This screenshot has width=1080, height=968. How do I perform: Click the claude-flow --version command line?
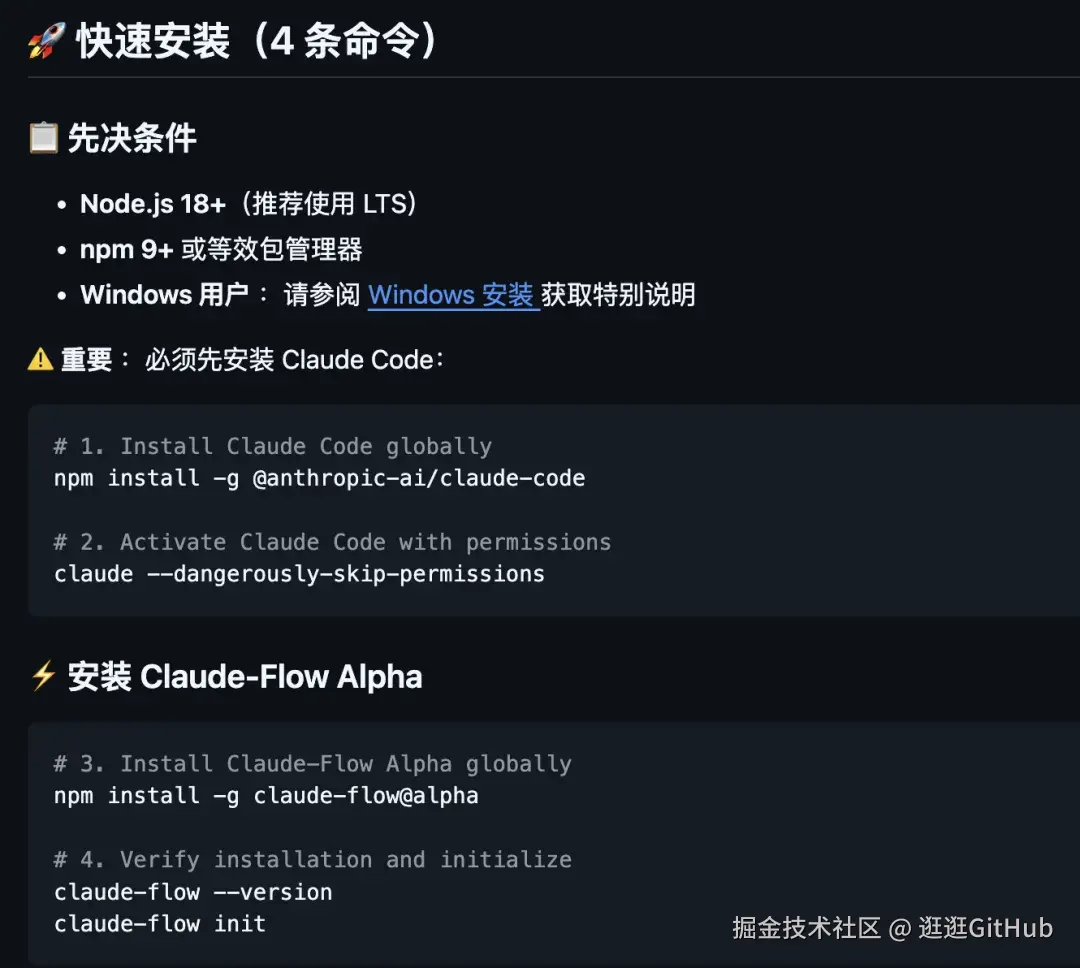point(193,892)
